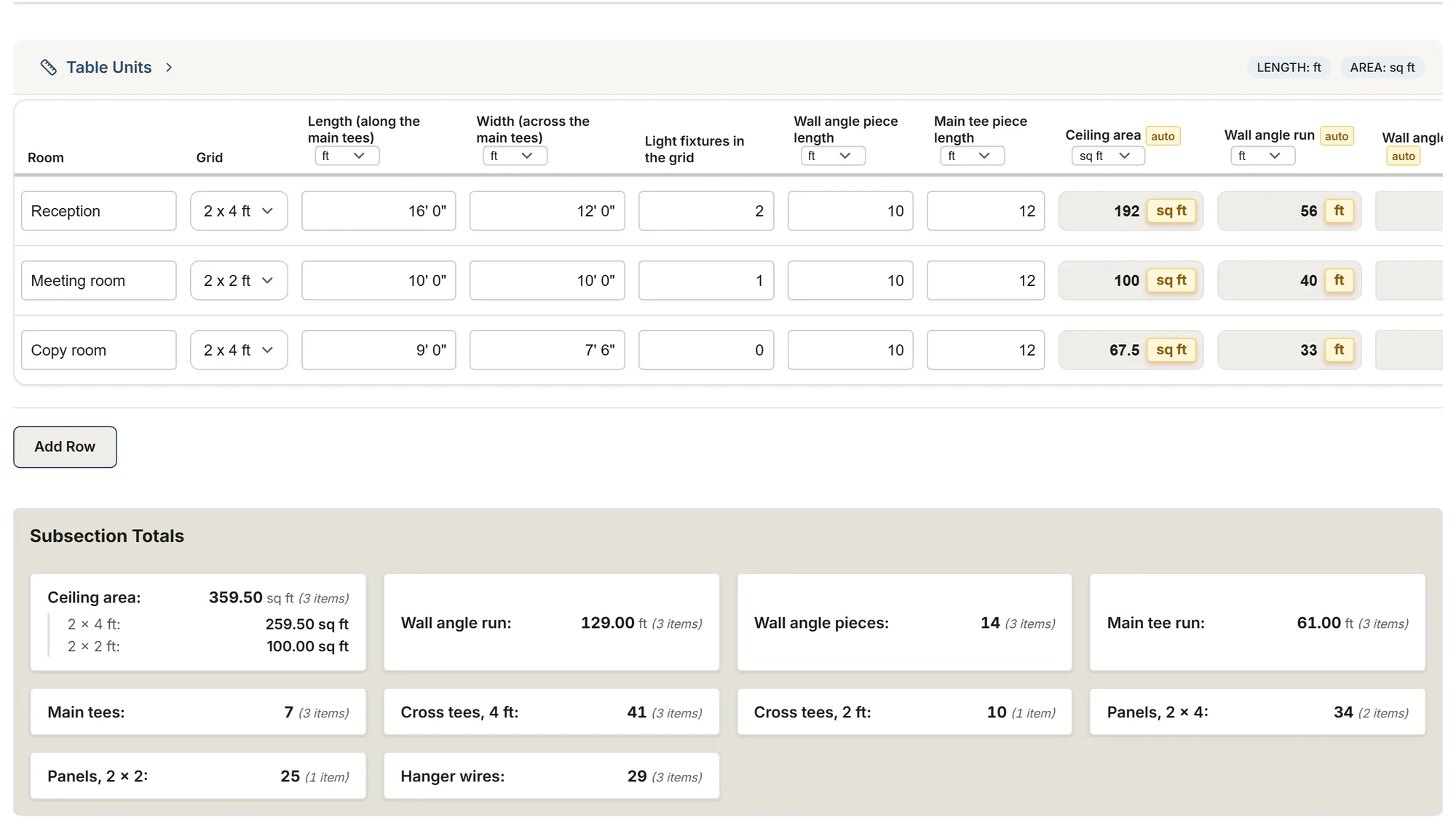Click the Add Row button
The height and width of the screenshot is (828, 1456).
pyautogui.click(x=65, y=447)
